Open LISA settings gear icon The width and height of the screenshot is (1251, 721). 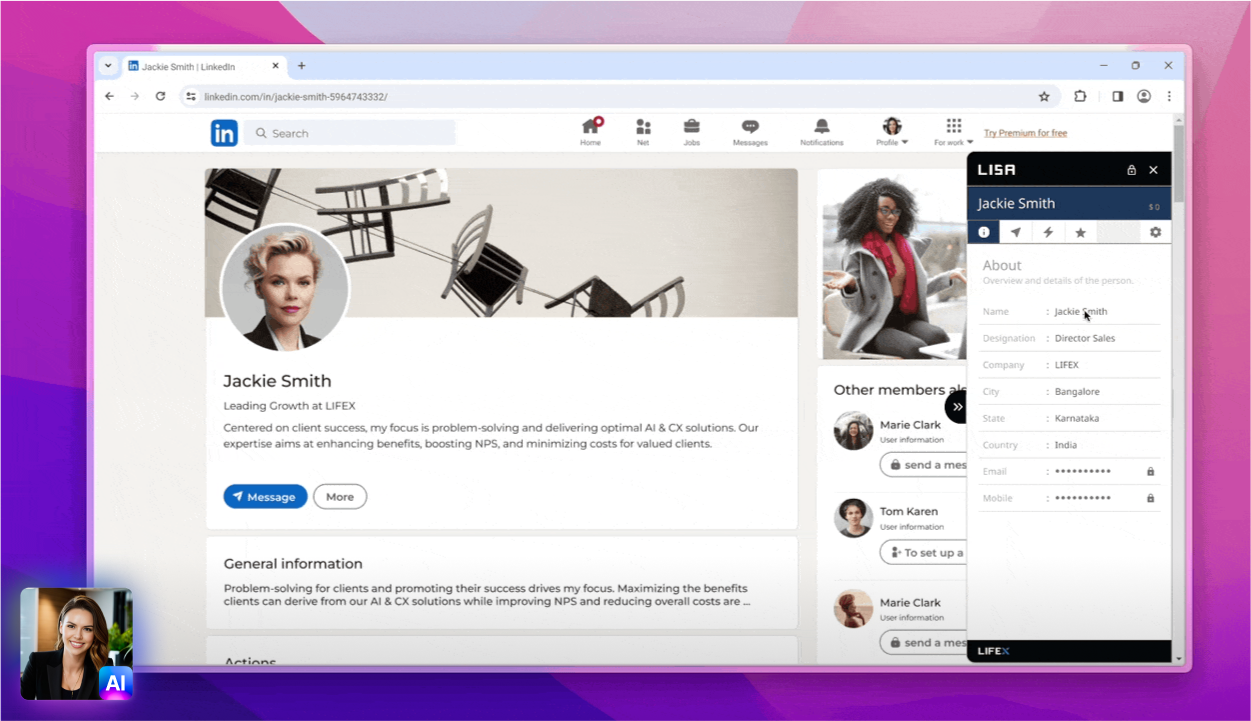(1155, 232)
